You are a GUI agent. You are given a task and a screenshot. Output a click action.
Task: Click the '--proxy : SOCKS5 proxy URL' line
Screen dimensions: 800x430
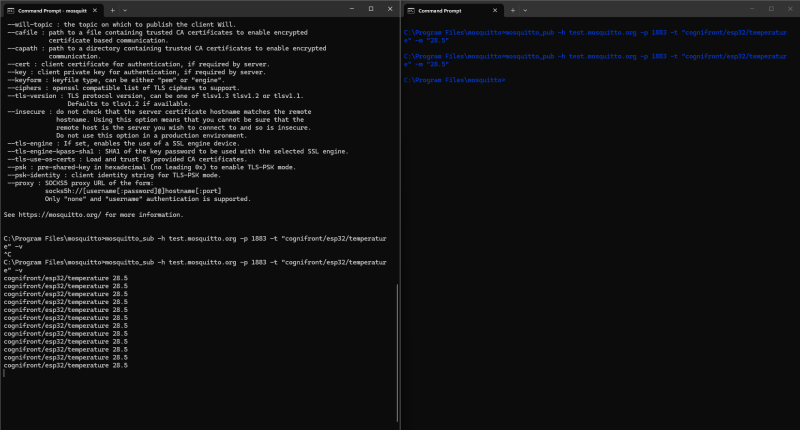pyautogui.click(x=80, y=183)
